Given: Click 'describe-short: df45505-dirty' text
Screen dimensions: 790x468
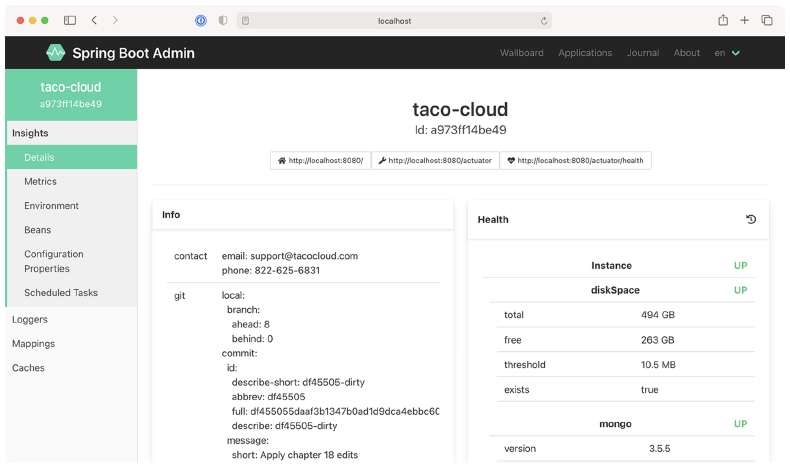Looking at the screenshot, I should click(x=298, y=382).
